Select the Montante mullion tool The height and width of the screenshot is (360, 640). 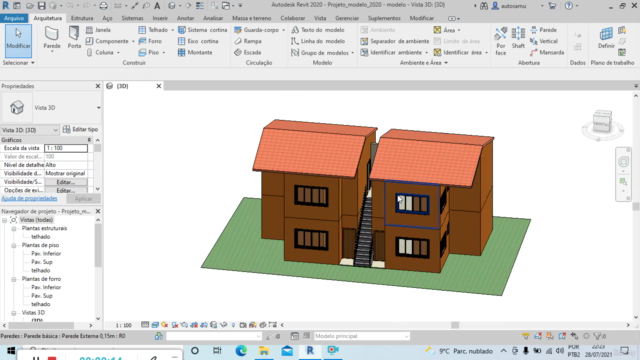[x=195, y=52]
